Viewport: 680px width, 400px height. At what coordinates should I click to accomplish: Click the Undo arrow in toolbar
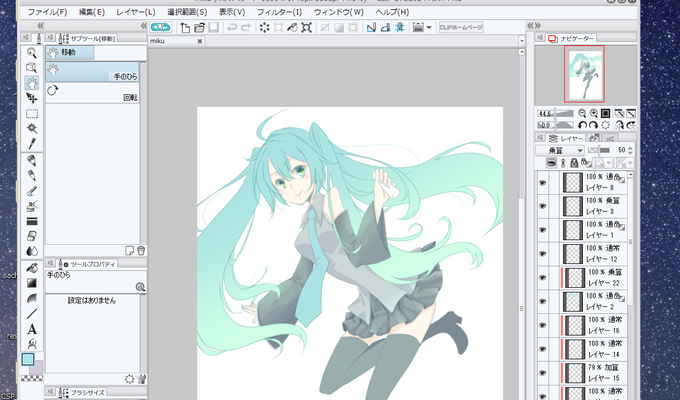point(232,28)
